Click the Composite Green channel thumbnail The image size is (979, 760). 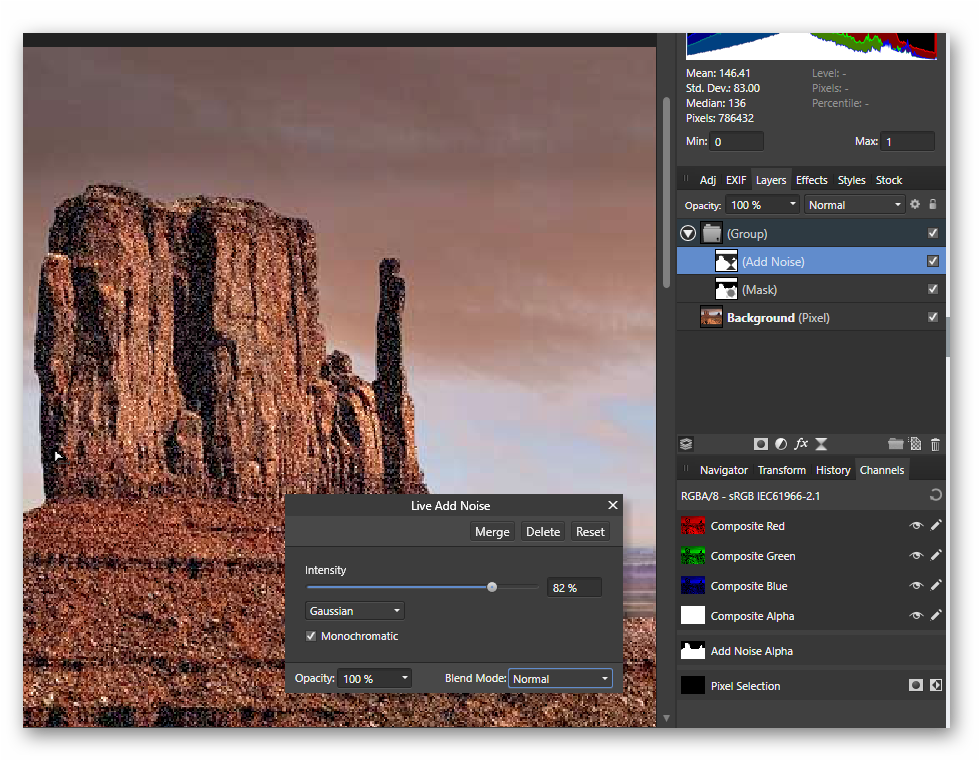click(x=692, y=555)
